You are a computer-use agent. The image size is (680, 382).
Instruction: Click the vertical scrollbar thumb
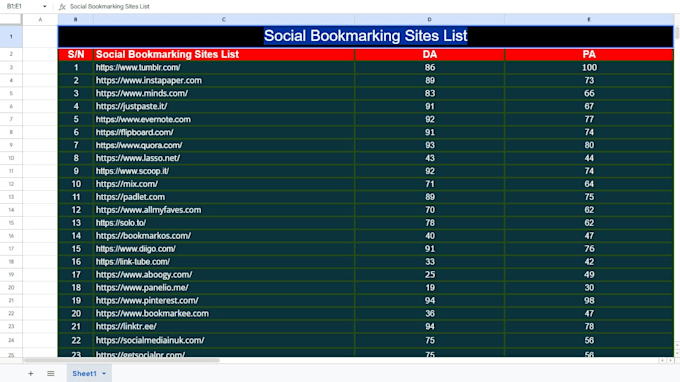coord(677,33)
